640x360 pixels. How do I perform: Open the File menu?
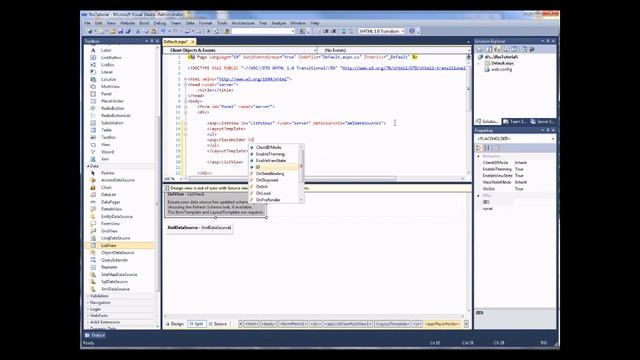87,23
